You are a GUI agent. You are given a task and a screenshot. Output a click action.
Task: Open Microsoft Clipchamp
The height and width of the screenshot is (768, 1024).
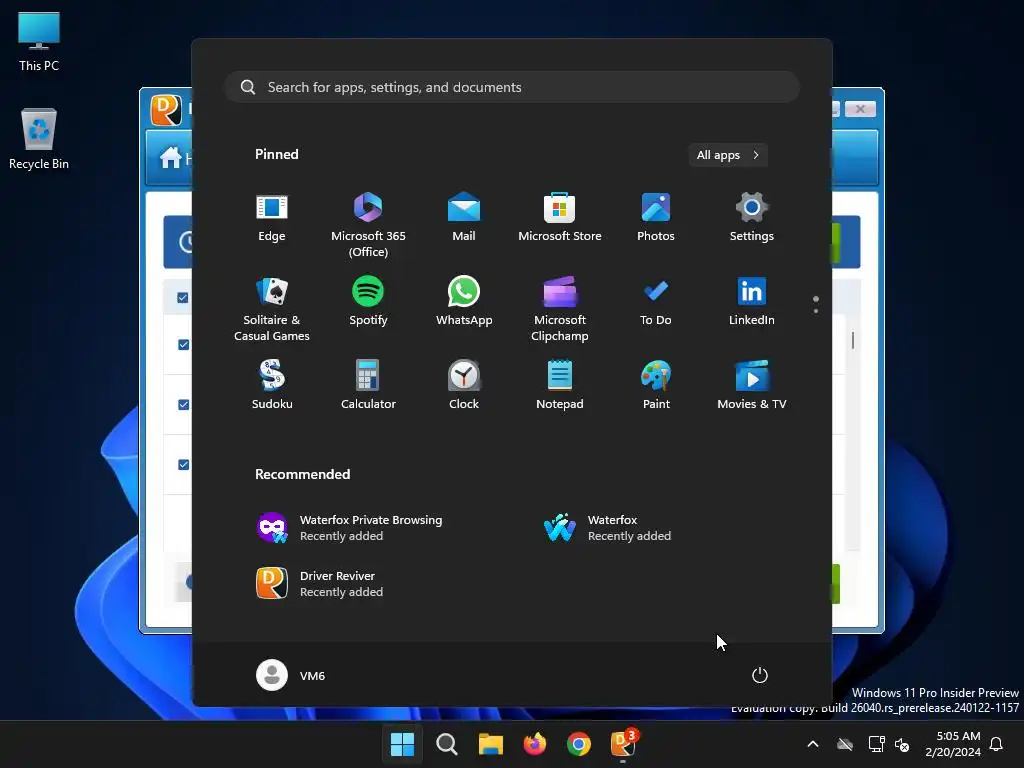point(560,308)
